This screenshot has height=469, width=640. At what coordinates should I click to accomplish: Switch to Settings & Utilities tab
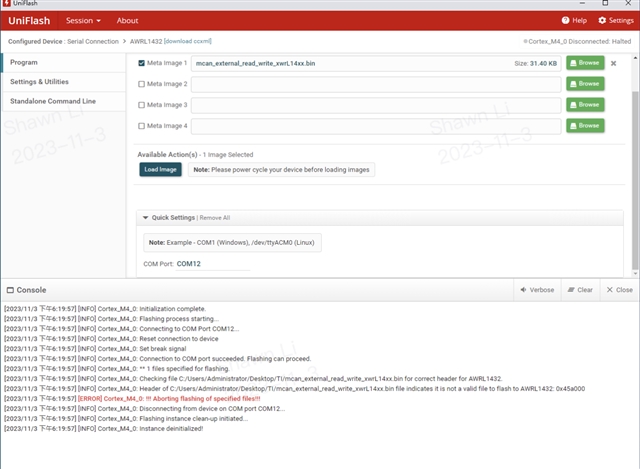point(64,82)
